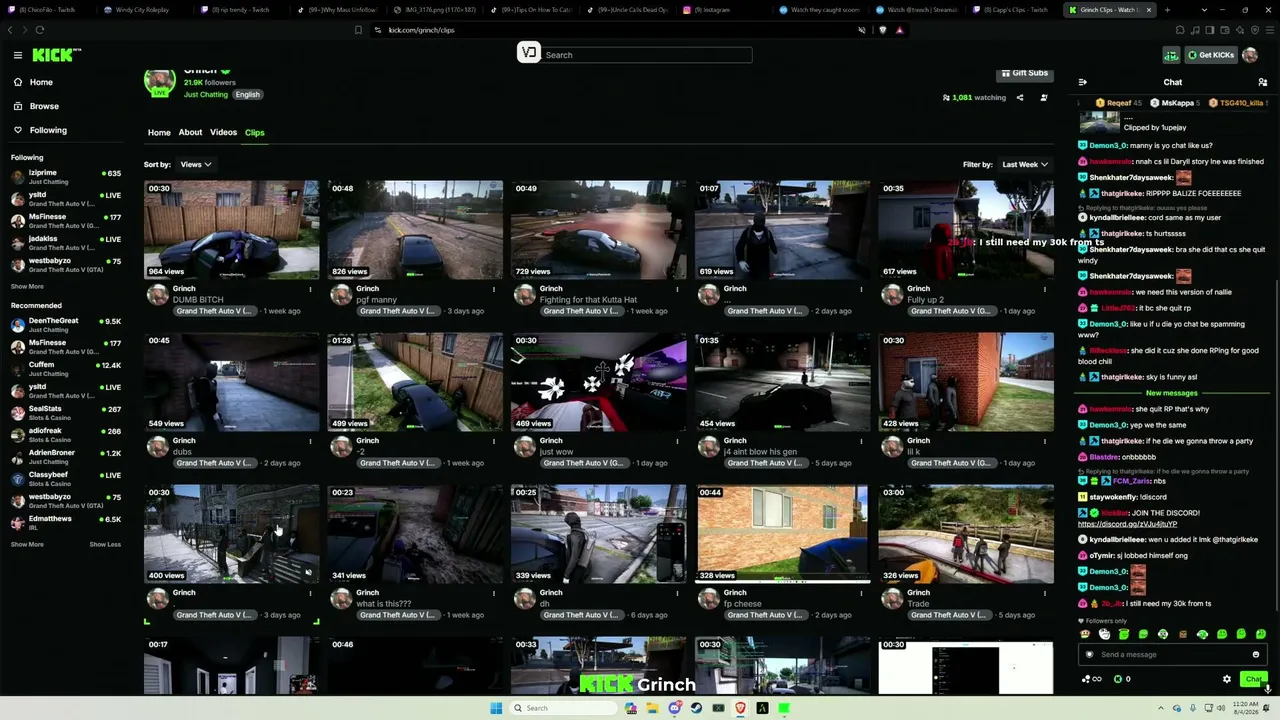Click the browser bookmark icon
Image resolution: width=1280 pixels, height=720 pixels.
coord(358,30)
